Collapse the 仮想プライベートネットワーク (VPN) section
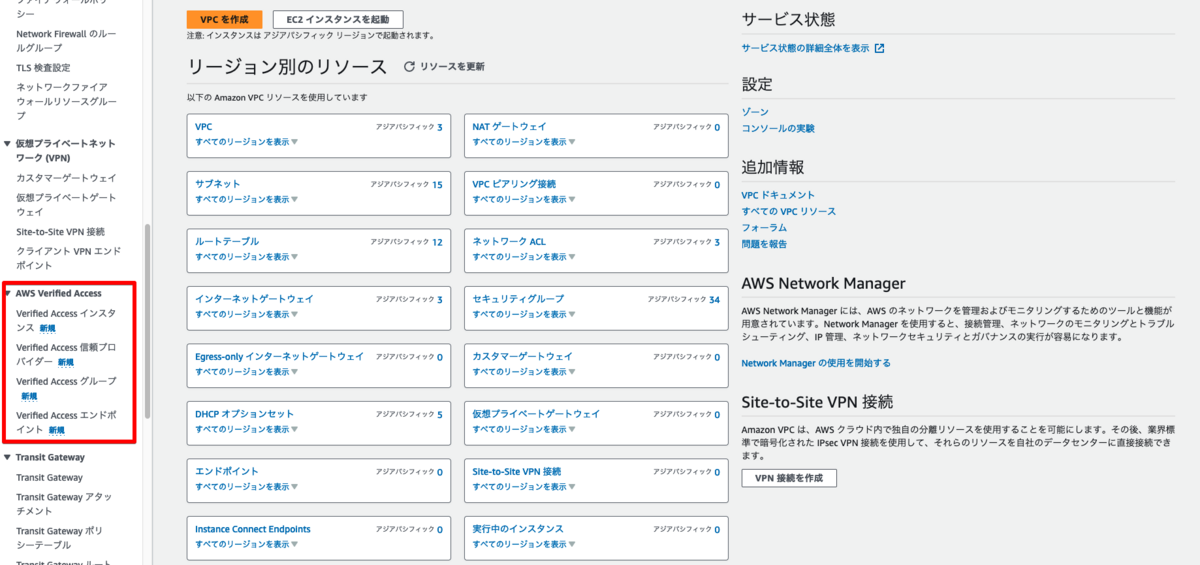This screenshot has width=1200, height=565. pos(8,144)
